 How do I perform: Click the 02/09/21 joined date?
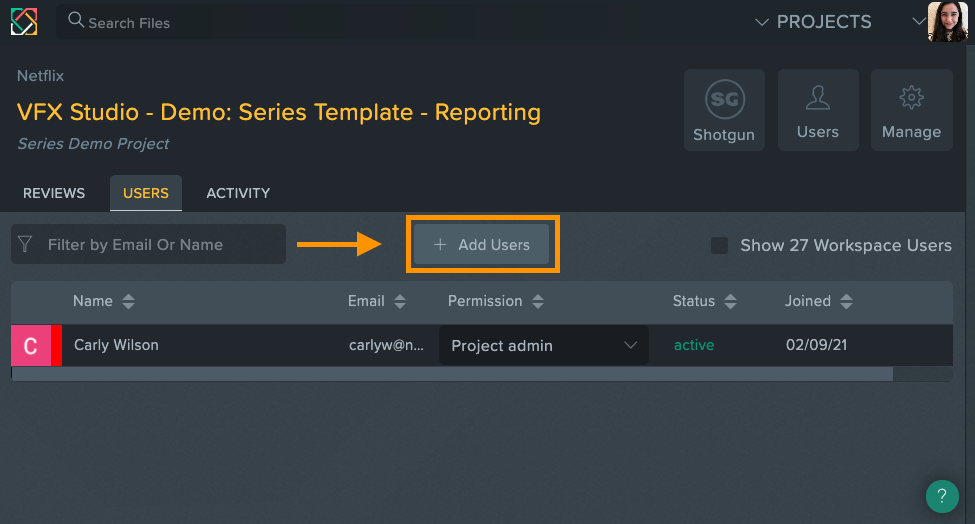pyautogui.click(x=816, y=345)
